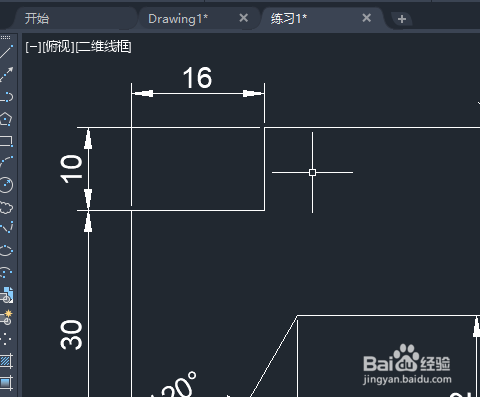Viewport: 480px width, 397px height.
Task: Select the 16 dimension text
Action: [197, 78]
